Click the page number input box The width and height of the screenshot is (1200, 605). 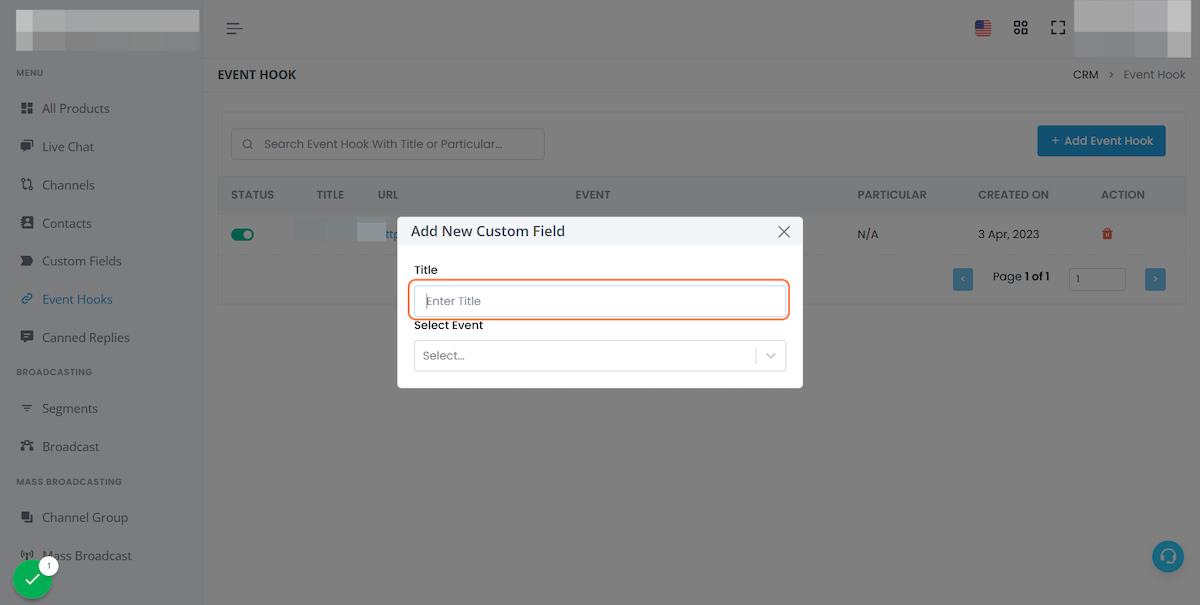click(1096, 279)
